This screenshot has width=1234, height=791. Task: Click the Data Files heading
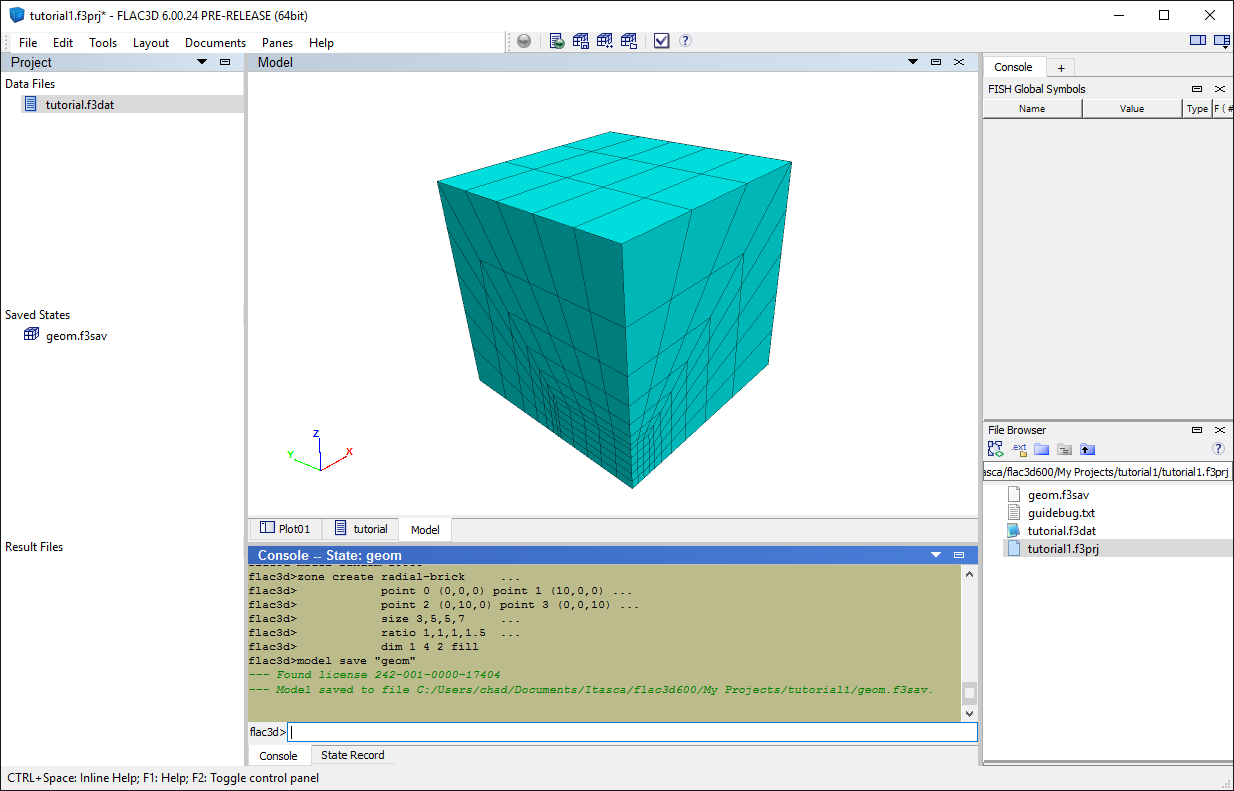(30, 84)
